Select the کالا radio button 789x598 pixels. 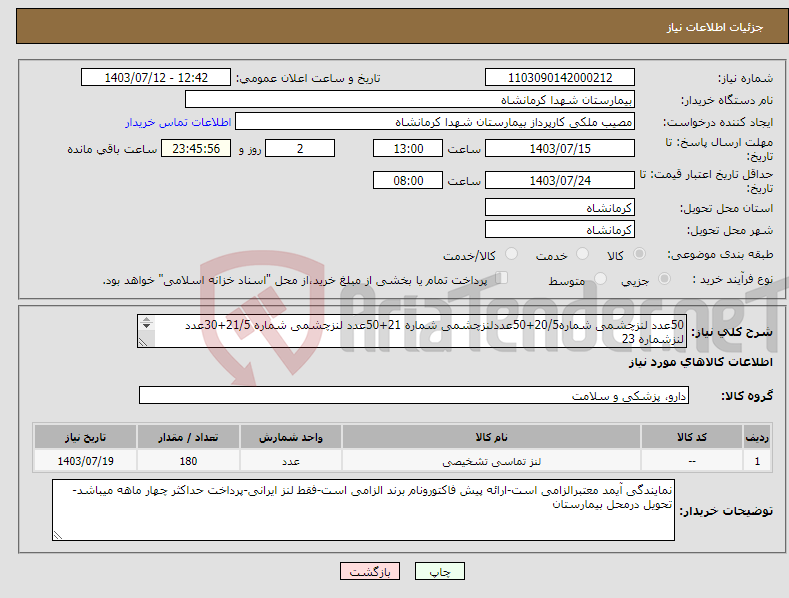(x=639, y=254)
